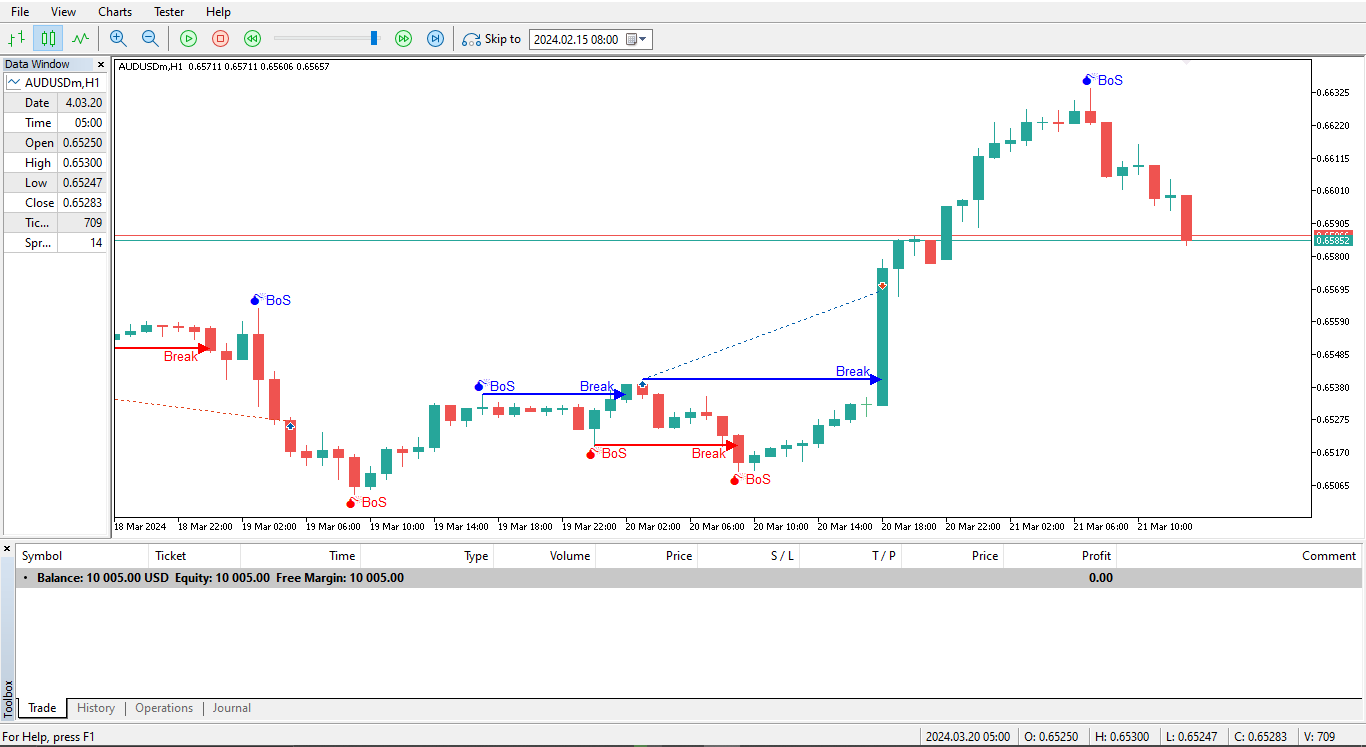The height and width of the screenshot is (747, 1366).
Task: Switch chart to bar chart mode
Action: [x=15, y=38]
